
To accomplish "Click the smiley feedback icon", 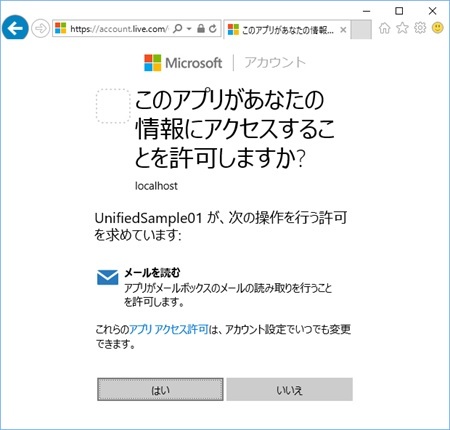I will click(x=438, y=28).
